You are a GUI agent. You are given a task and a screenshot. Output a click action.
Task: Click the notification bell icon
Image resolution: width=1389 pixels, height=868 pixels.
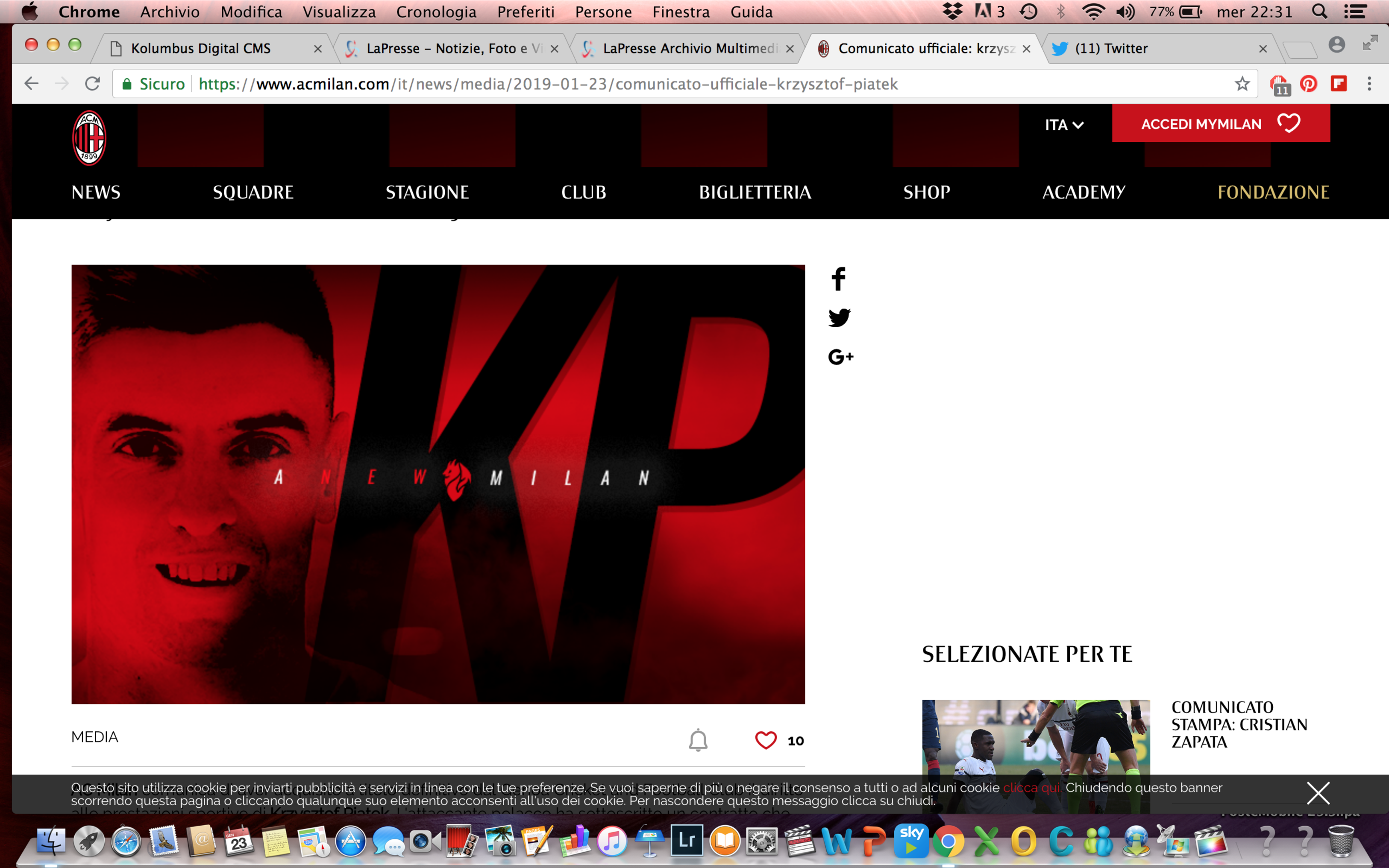point(698,740)
